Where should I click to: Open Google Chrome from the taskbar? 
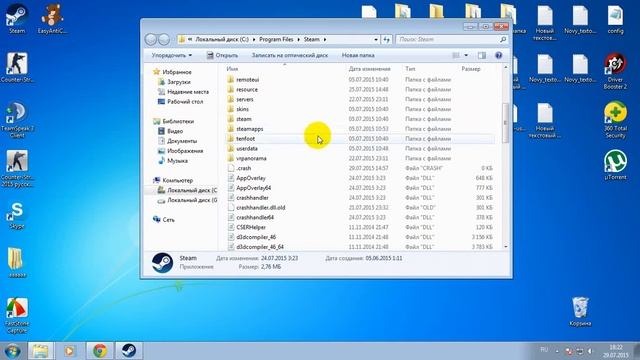(x=100, y=351)
